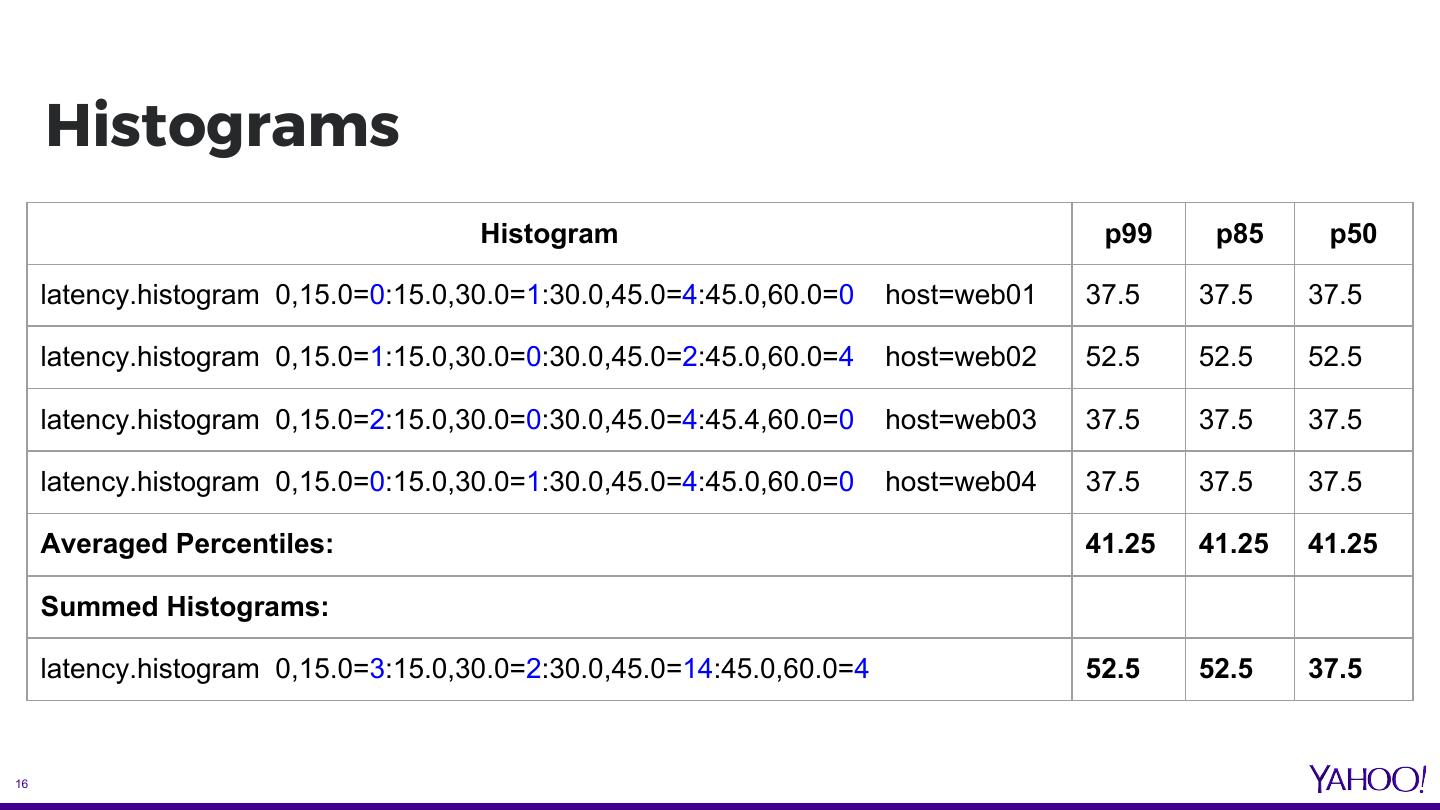Click the host=web03 text

pyautogui.click(x=960, y=419)
